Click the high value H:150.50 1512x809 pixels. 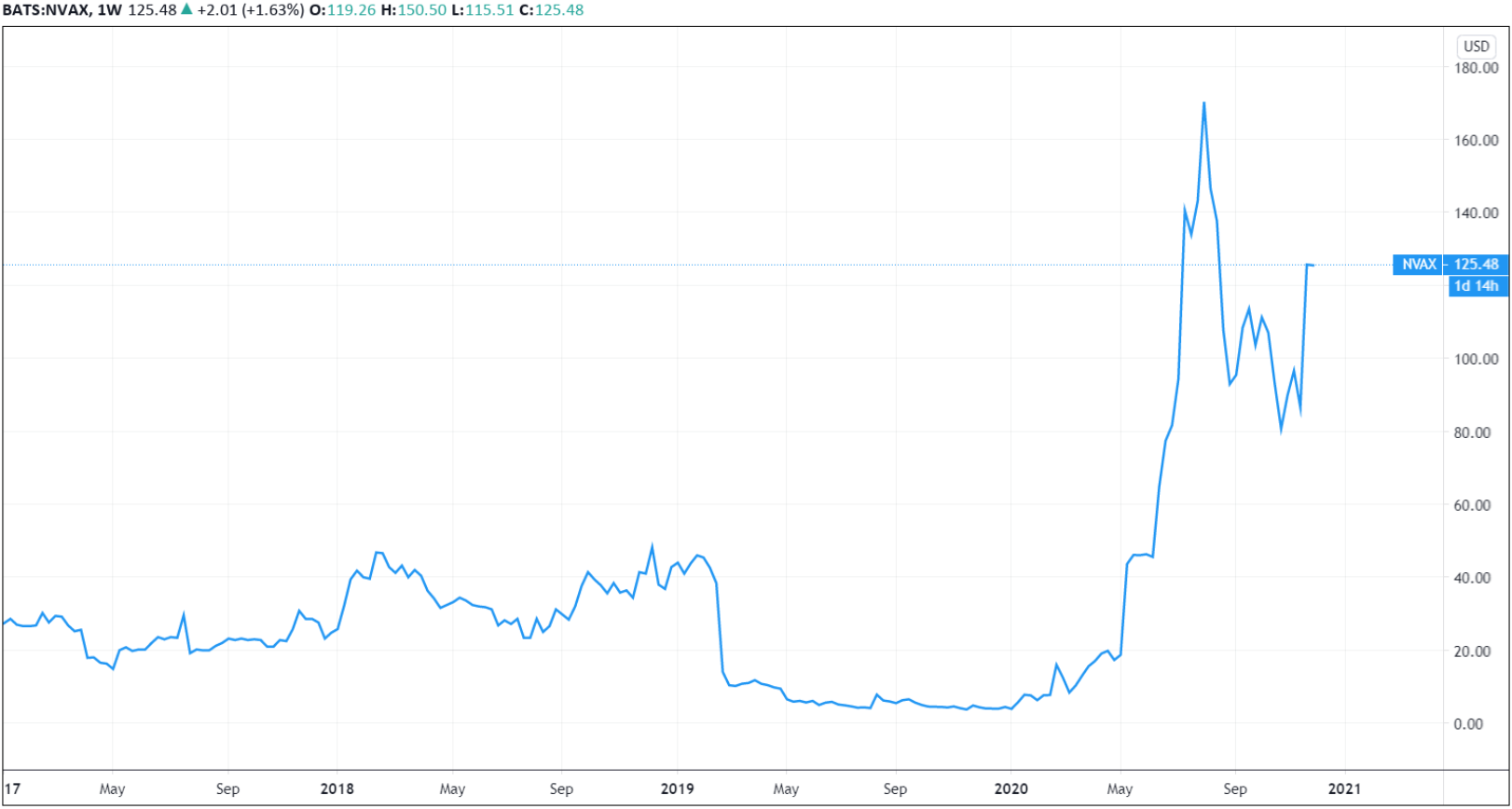(x=413, y=10)
